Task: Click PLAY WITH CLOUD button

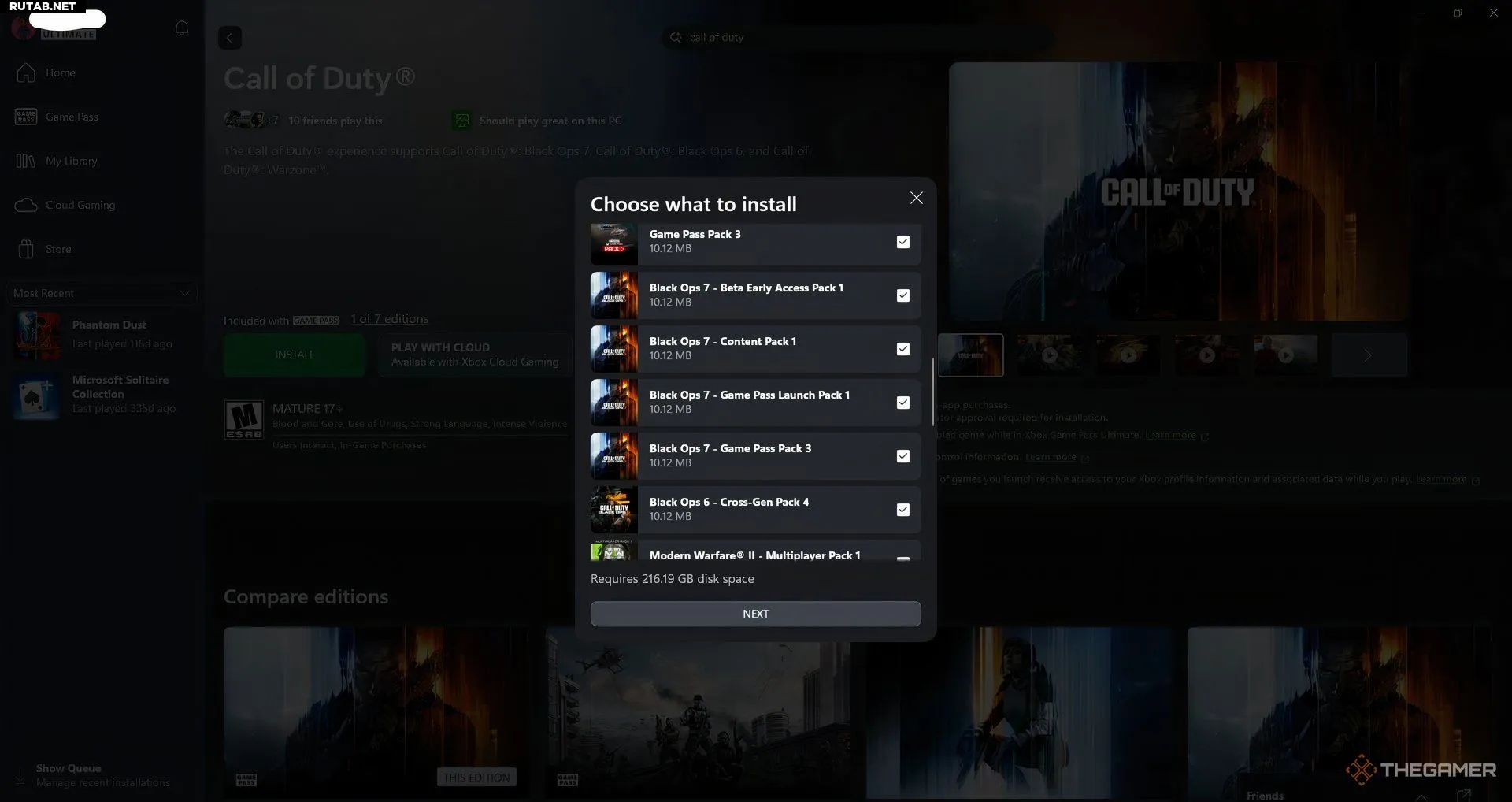Action: (x=475, y=355)
